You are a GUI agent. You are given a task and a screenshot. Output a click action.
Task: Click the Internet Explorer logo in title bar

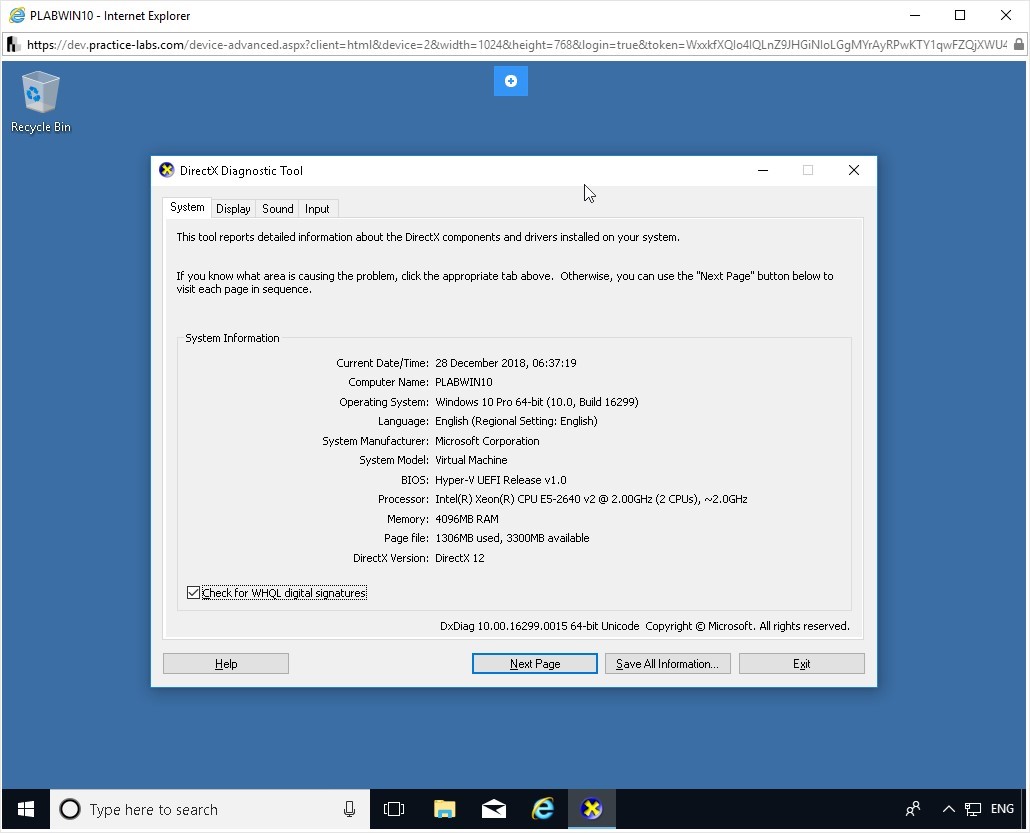(16, 15)
